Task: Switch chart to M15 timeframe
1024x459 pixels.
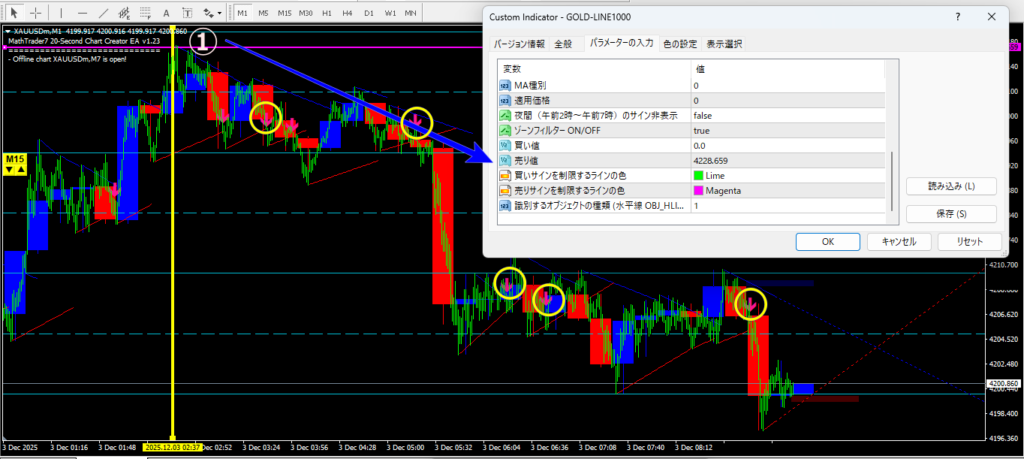Action: tap(285, 12)
